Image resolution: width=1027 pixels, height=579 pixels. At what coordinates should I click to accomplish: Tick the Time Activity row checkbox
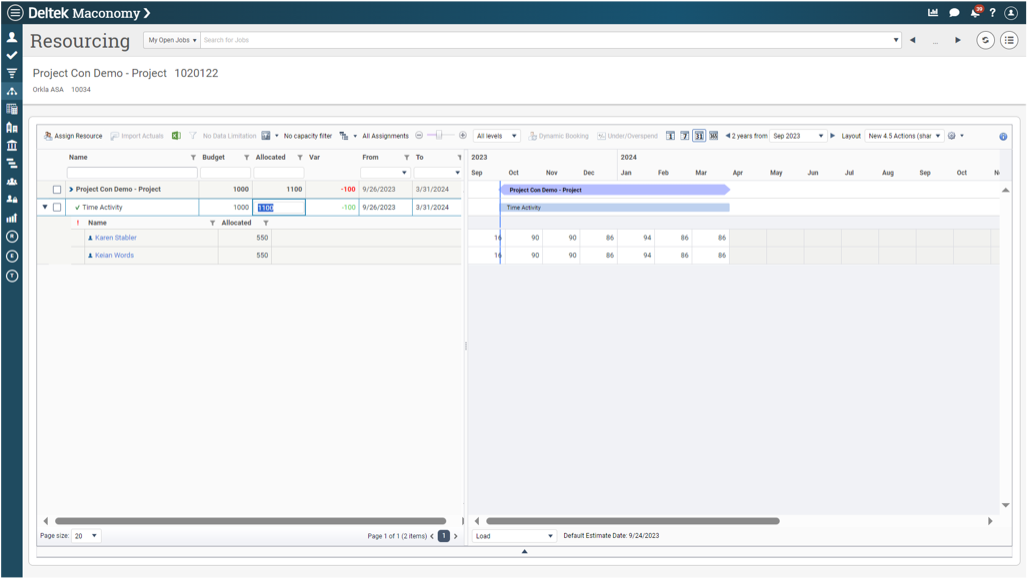[57, 208]
